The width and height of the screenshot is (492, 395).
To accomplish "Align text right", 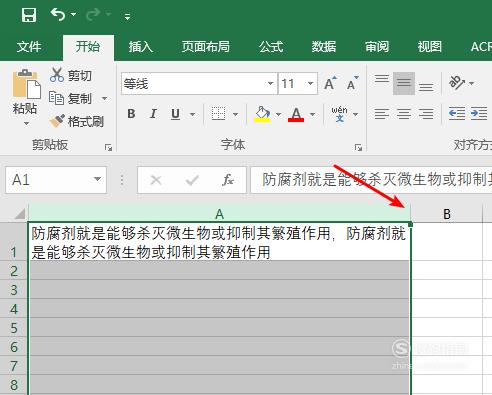I will (426, 114).
